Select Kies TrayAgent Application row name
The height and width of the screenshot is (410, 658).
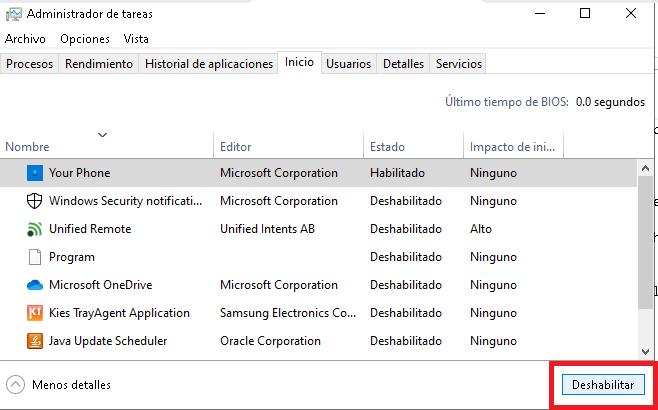[x=119, y=313]
